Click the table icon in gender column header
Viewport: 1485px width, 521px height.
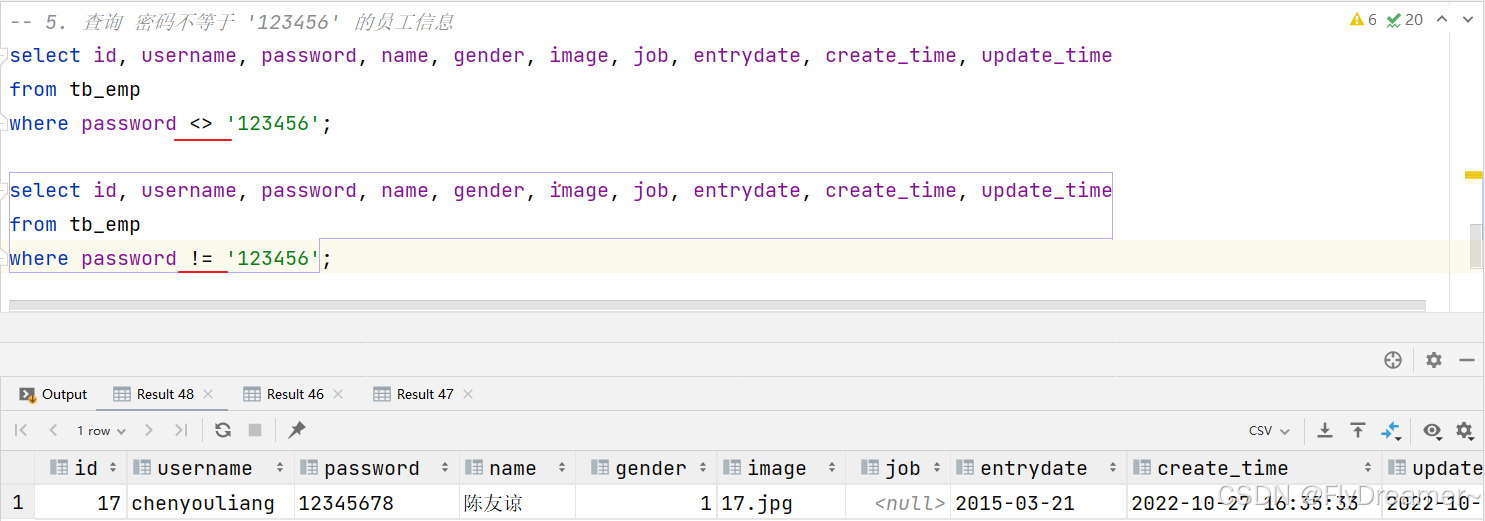click(600, 468)
